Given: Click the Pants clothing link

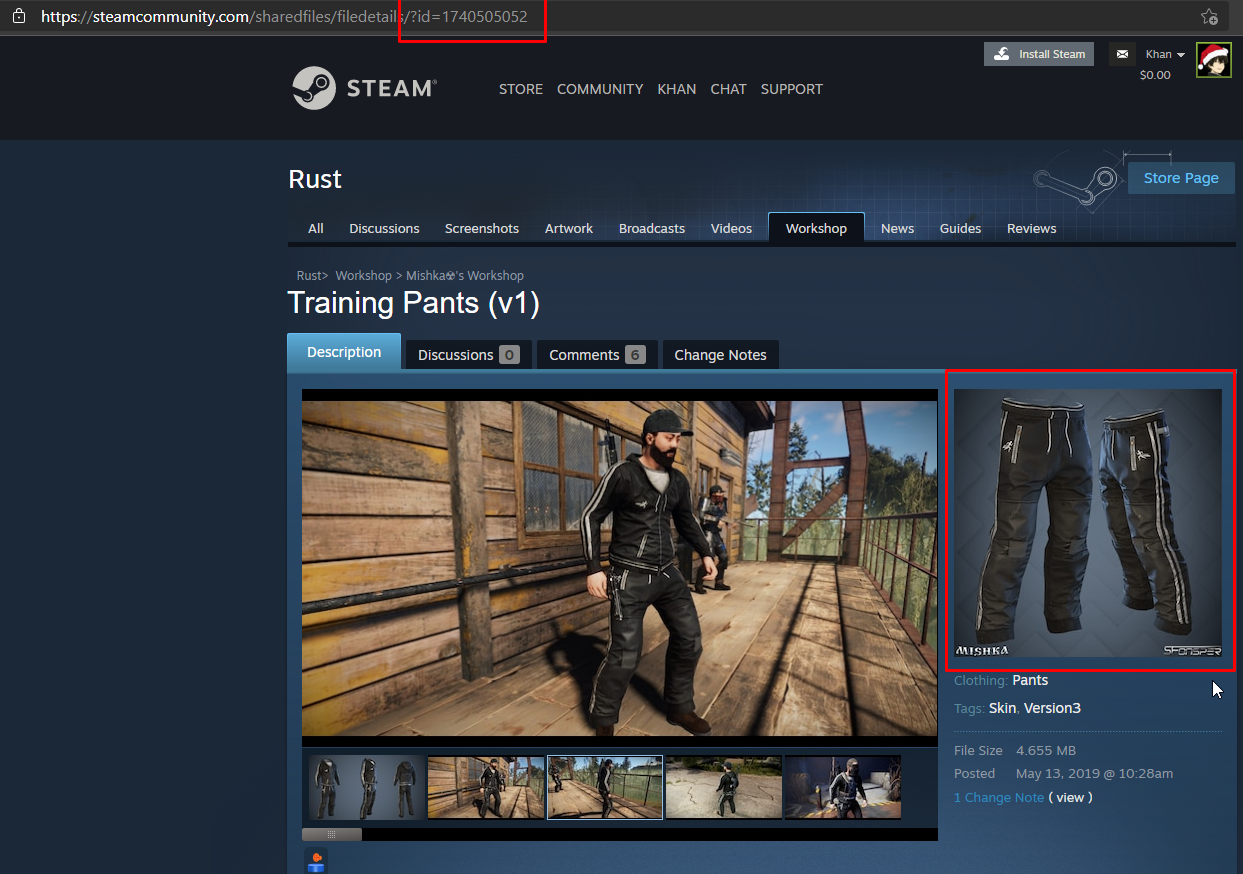Looking at the screenshot, I should click(1030, 680).
